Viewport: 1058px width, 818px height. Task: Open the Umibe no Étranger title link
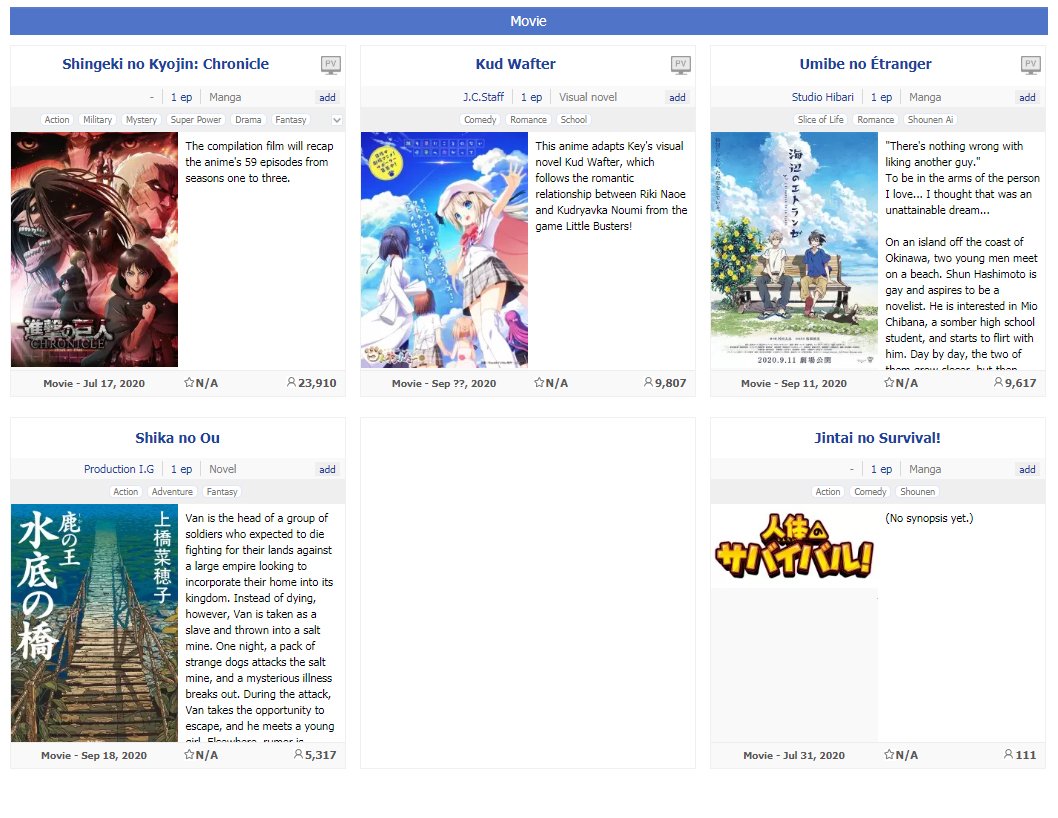pos(865,64)
